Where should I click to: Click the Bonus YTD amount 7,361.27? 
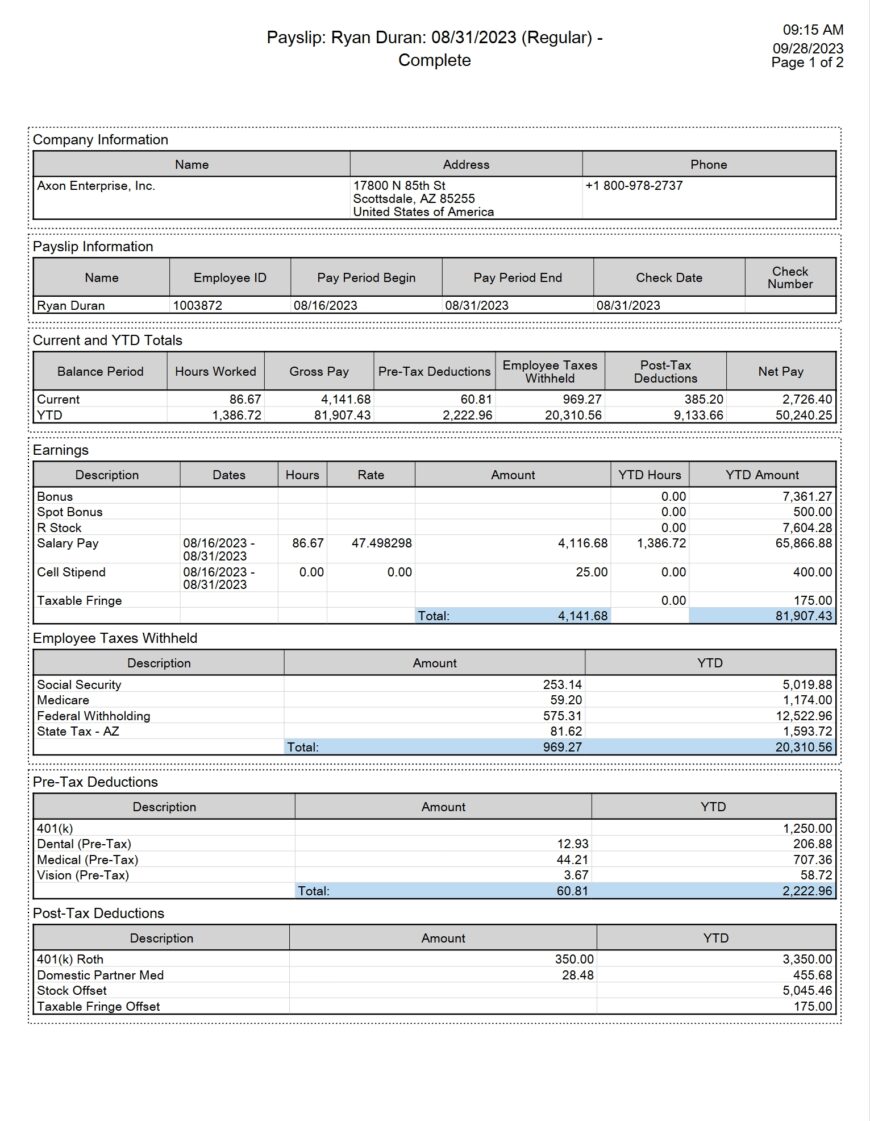tap(807, 496)
